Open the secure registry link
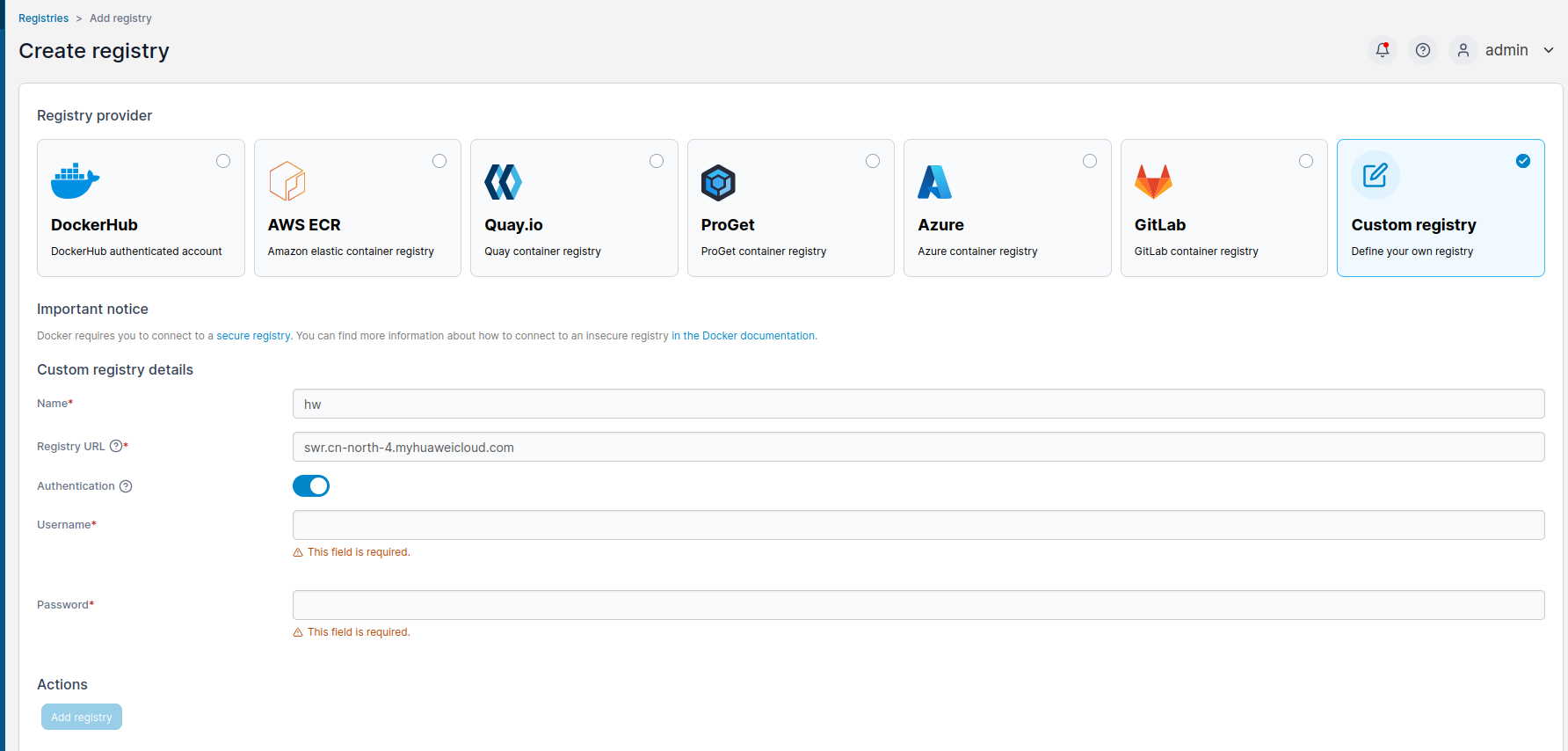Screen dimensions: 1568x751 [x=253, y=336]
